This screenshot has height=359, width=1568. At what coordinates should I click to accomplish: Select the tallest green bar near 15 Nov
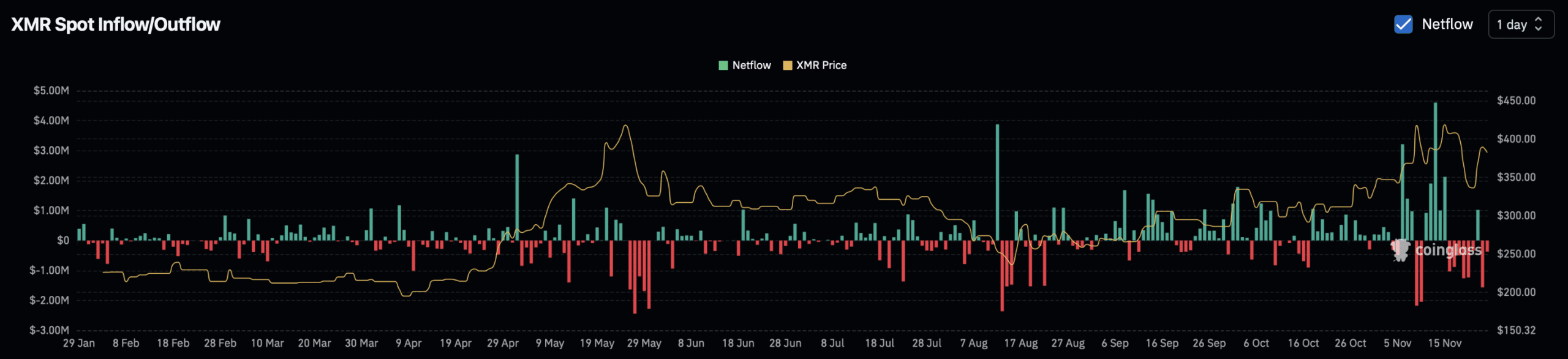coord(1435,172)
